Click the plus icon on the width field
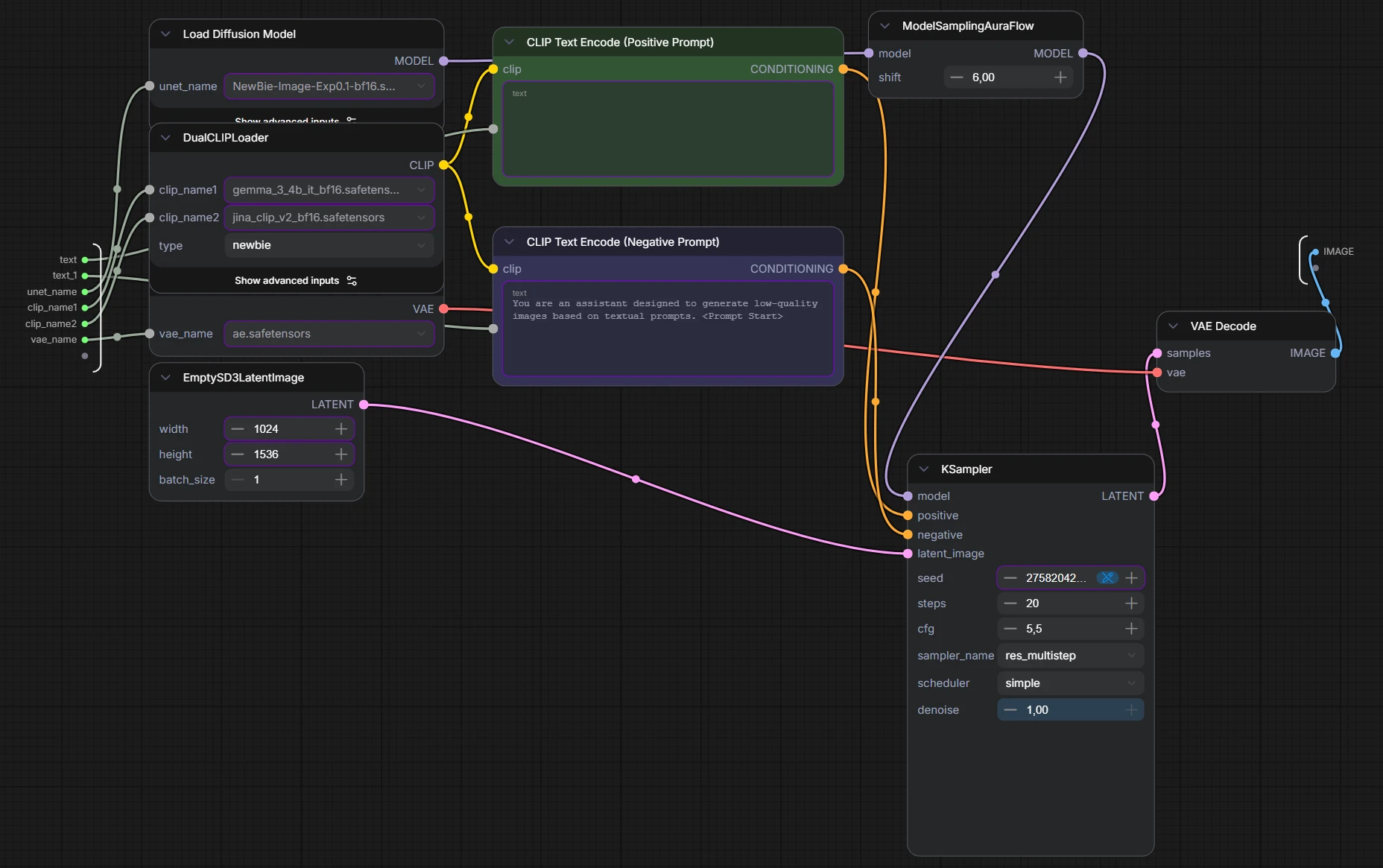Viewport: 1383px width, 868px height. pyautogui.click(x=341, y=429)
